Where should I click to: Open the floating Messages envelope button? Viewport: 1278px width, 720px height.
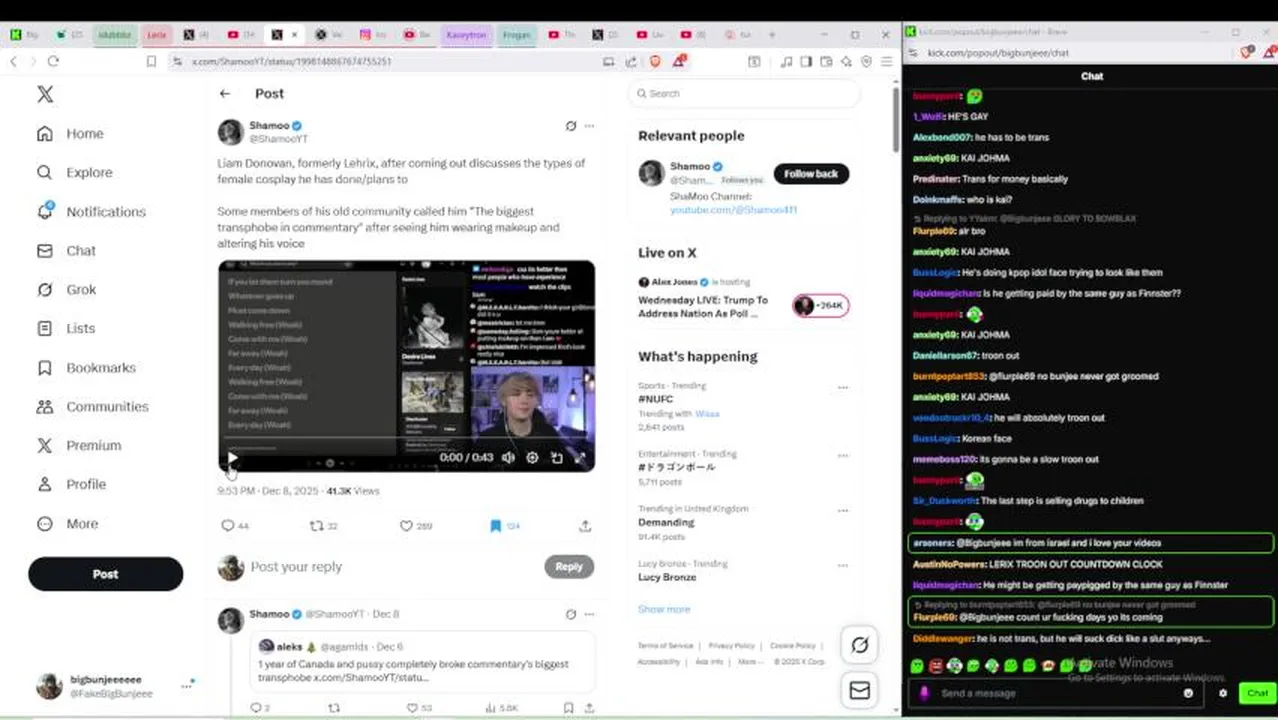click(860, 690)
